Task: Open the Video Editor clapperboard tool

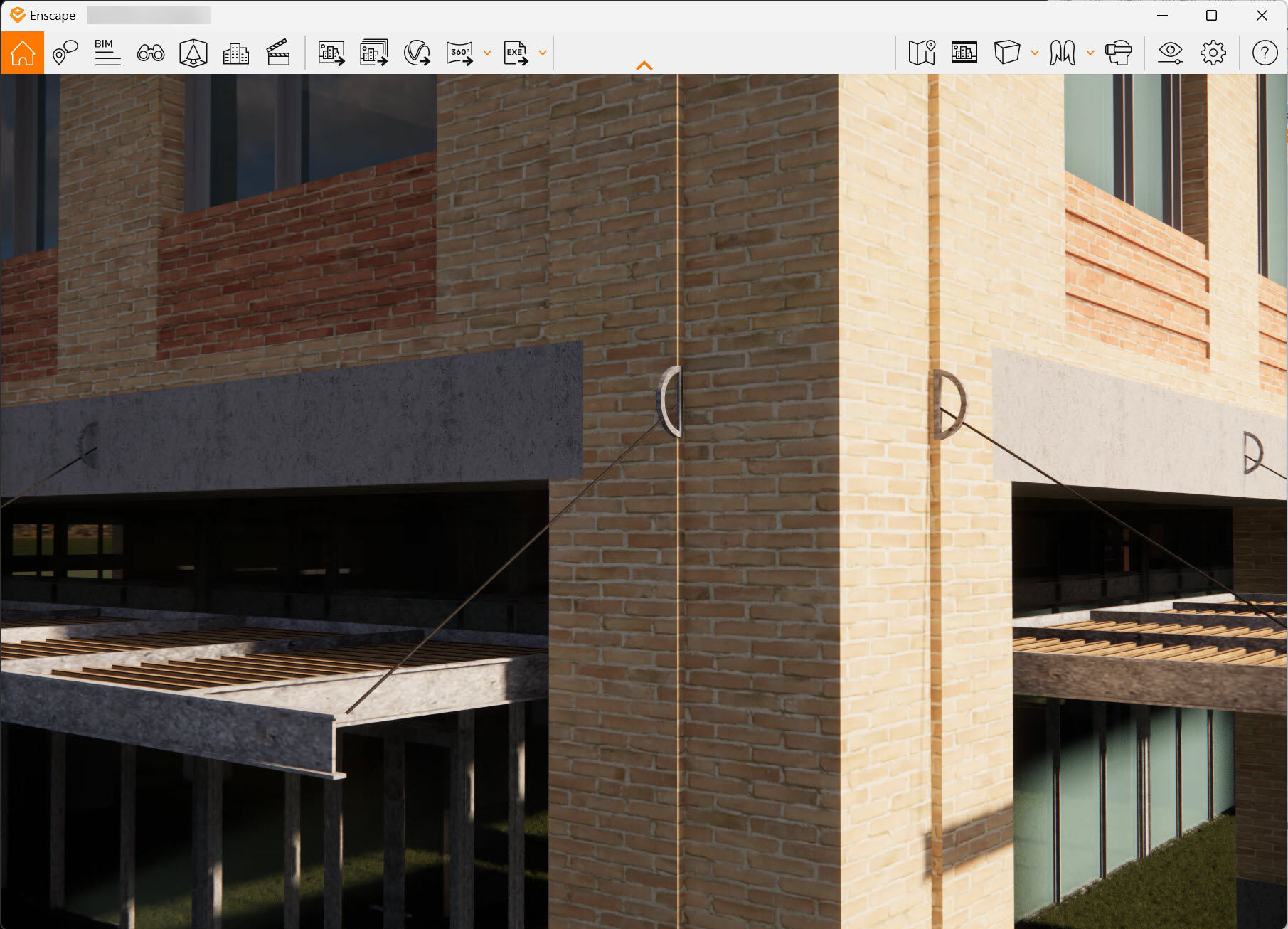Action: tap(278, 52)
